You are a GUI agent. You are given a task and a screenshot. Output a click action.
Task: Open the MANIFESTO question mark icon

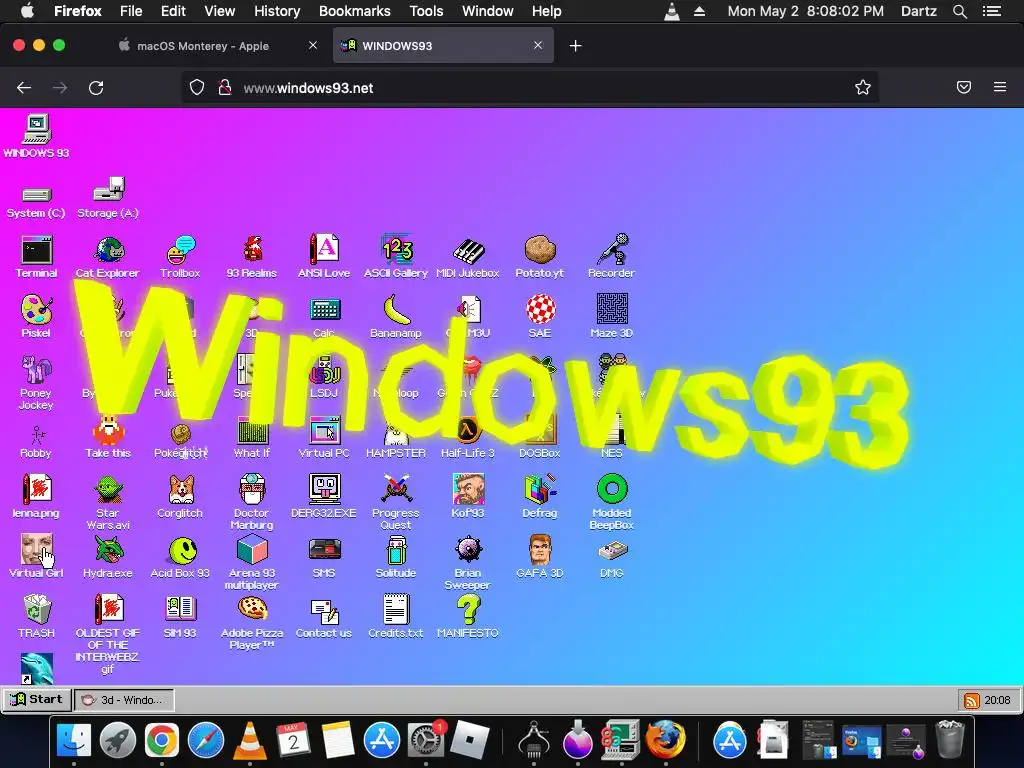(x=468, y=610)
